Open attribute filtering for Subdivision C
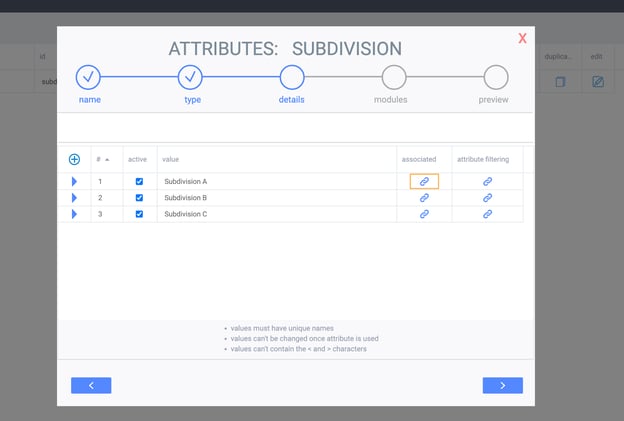 tap(487, 214)
